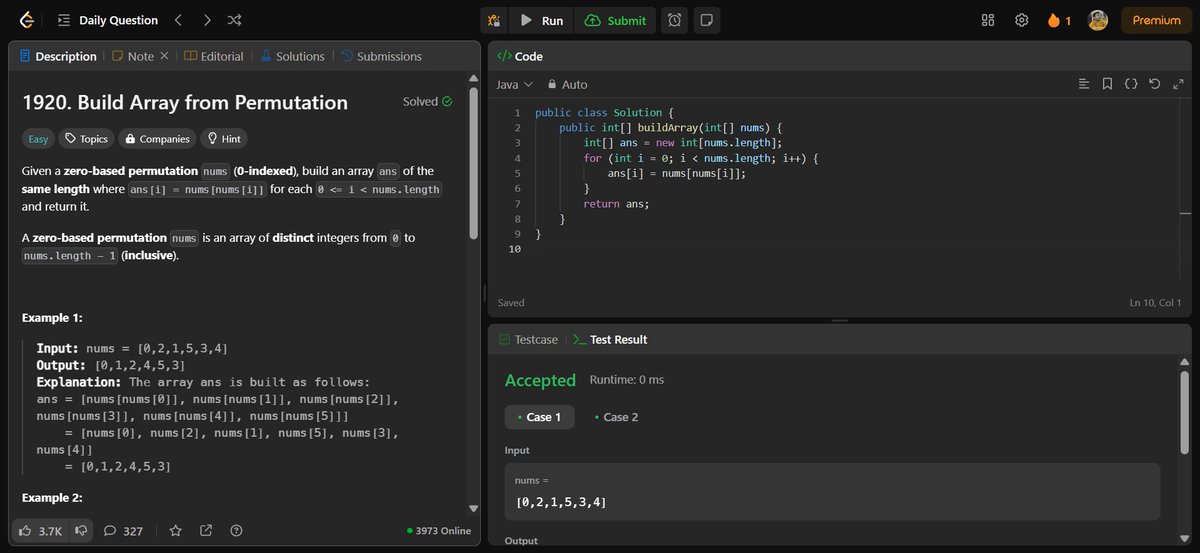Star the problem as favorite
1200x553 pixels.
point(175,531)
